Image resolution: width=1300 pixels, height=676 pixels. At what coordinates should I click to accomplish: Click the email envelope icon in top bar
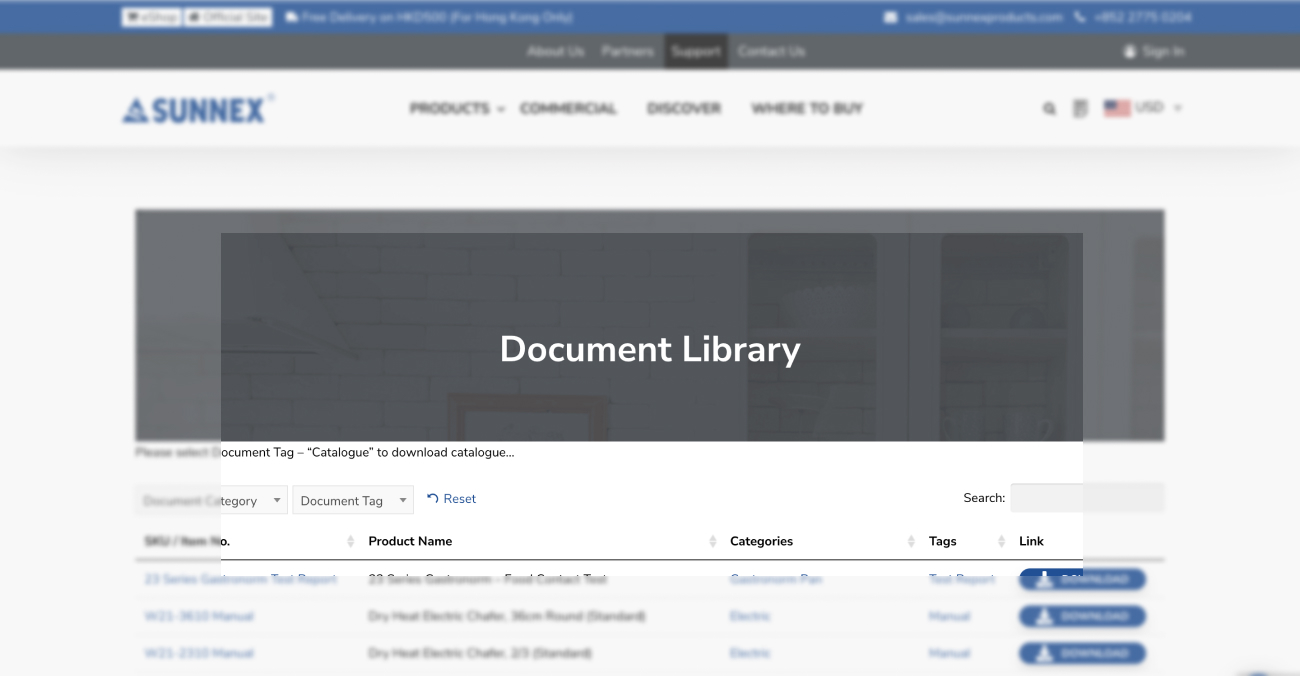890,17
